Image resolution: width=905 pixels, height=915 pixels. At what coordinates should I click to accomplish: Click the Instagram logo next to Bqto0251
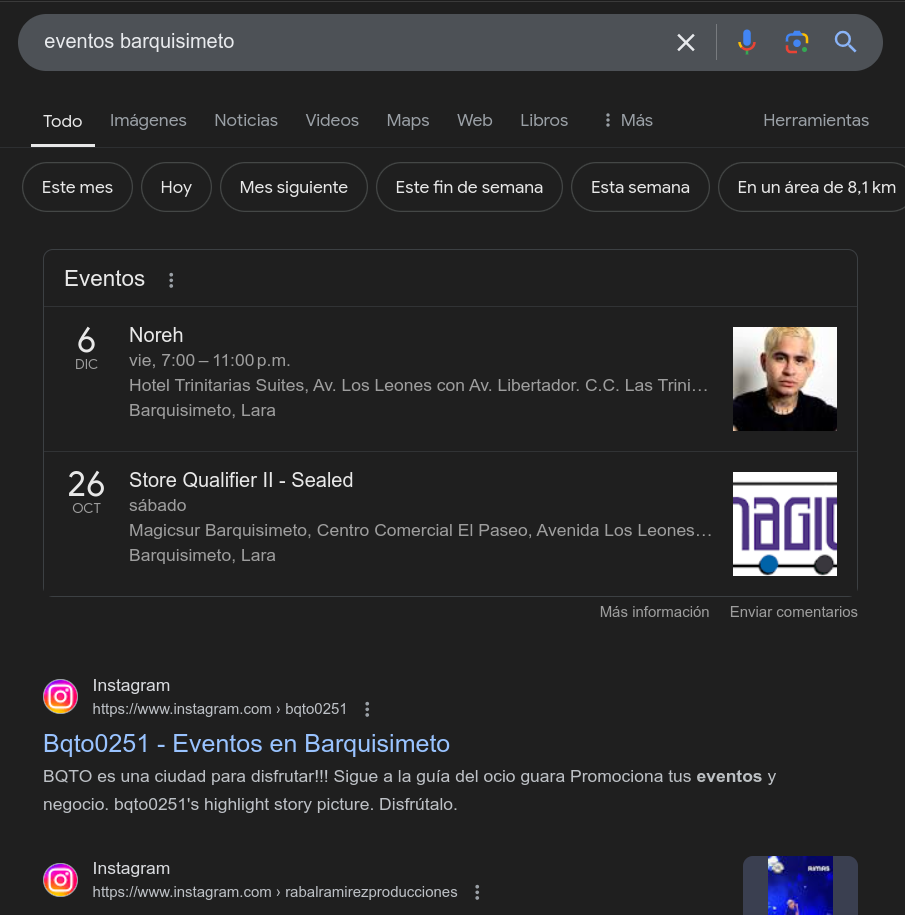(60, 696)
